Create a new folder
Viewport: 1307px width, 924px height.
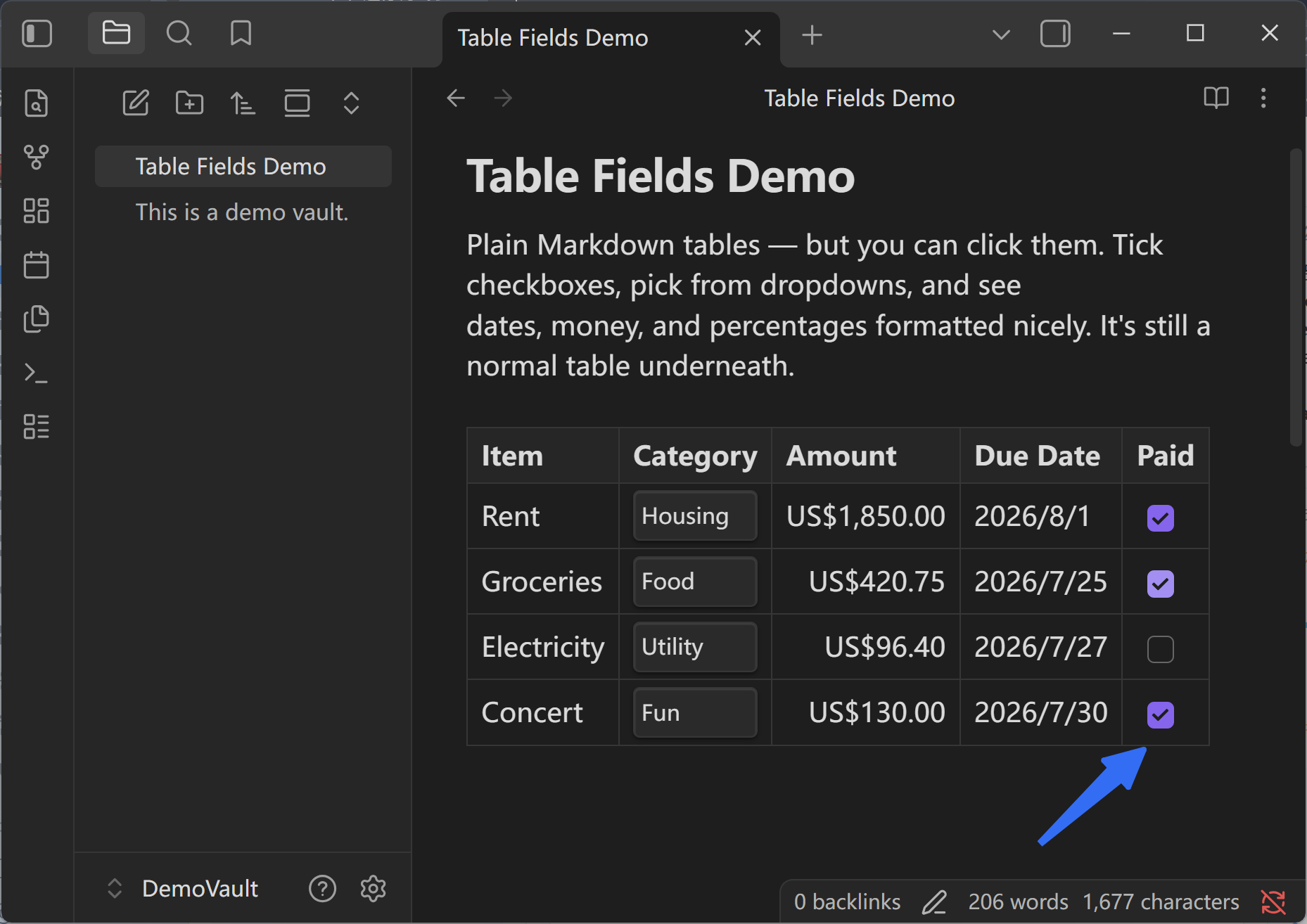coord(189,103)
